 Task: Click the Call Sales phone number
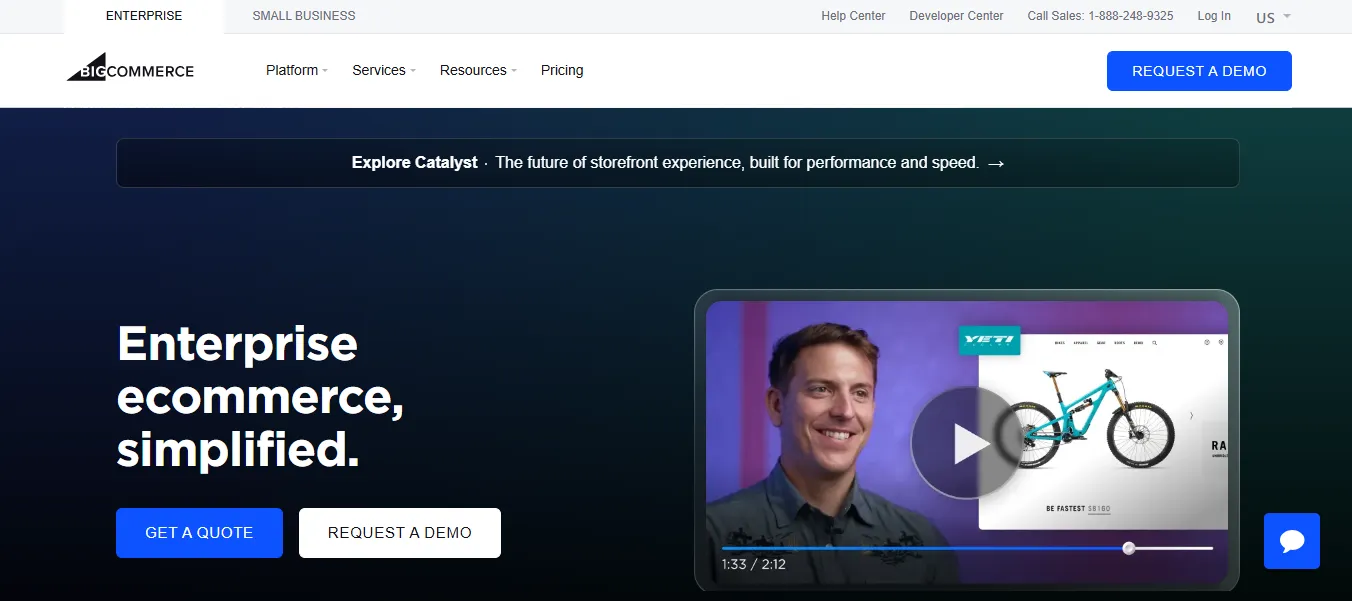point(1100,16)
